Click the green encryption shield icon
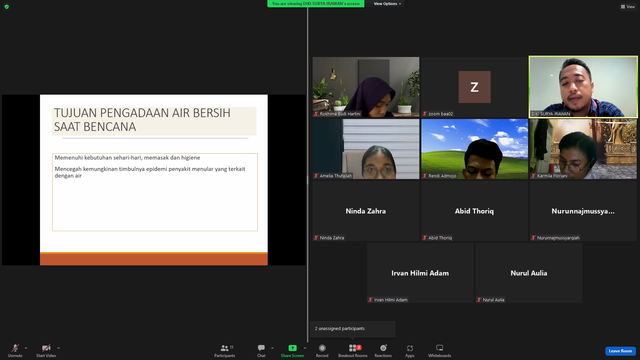Screen dimensions: 640x360 point(7,7)
